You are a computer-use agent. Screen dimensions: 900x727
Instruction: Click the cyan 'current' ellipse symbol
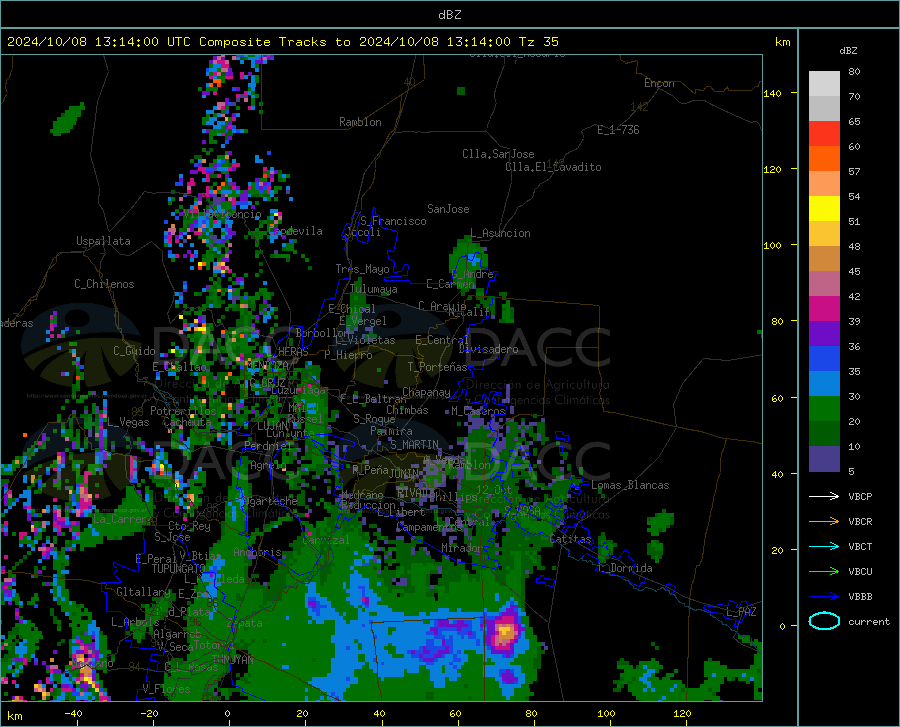[x=824, y=621]
